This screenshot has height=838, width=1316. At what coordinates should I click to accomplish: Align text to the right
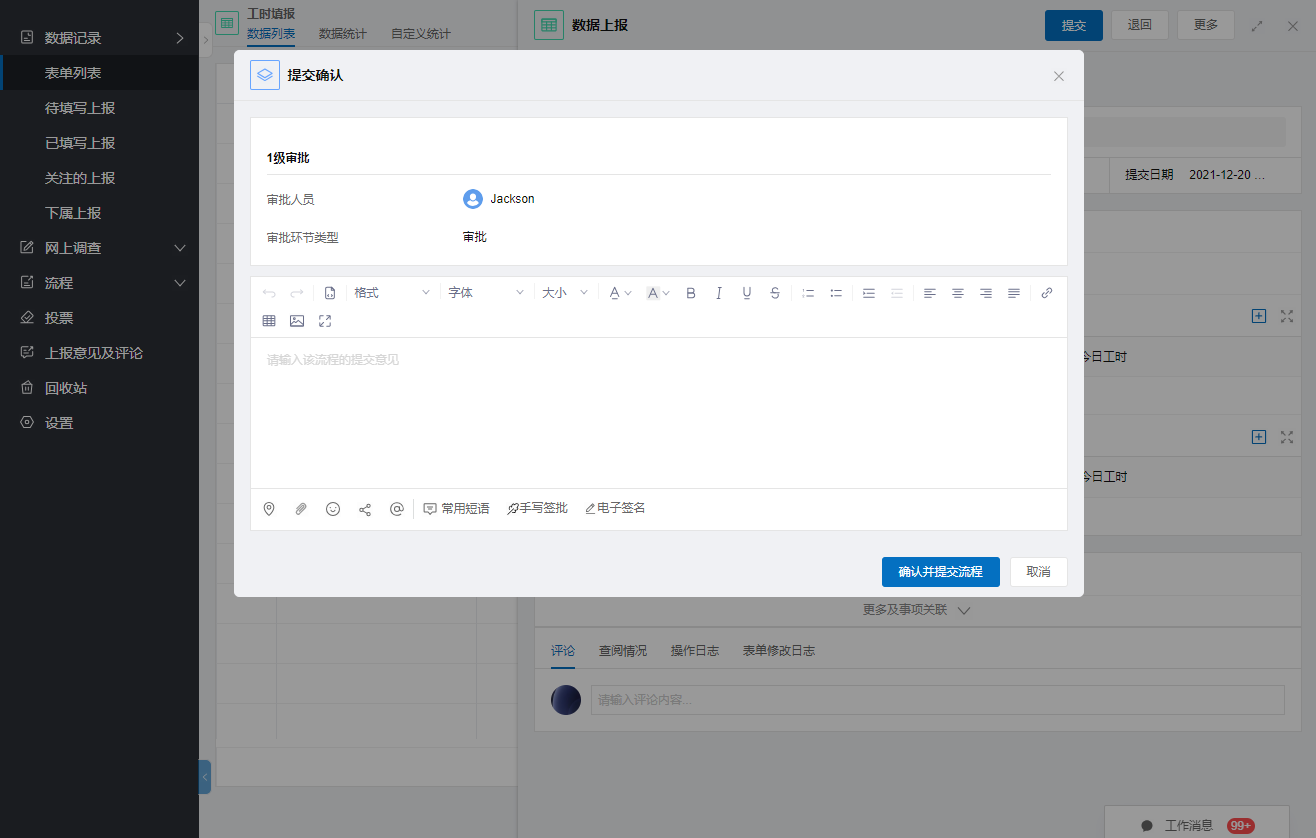986,293
